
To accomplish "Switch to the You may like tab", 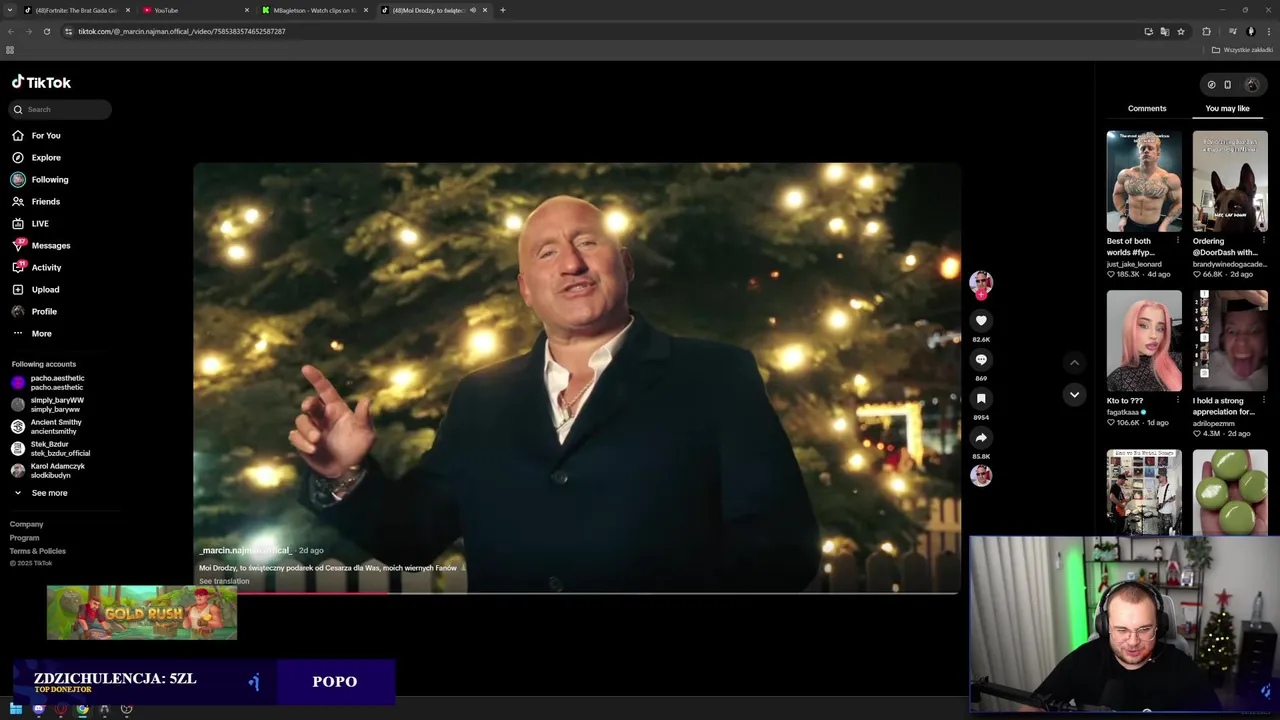I will [x=1227, y=108].
